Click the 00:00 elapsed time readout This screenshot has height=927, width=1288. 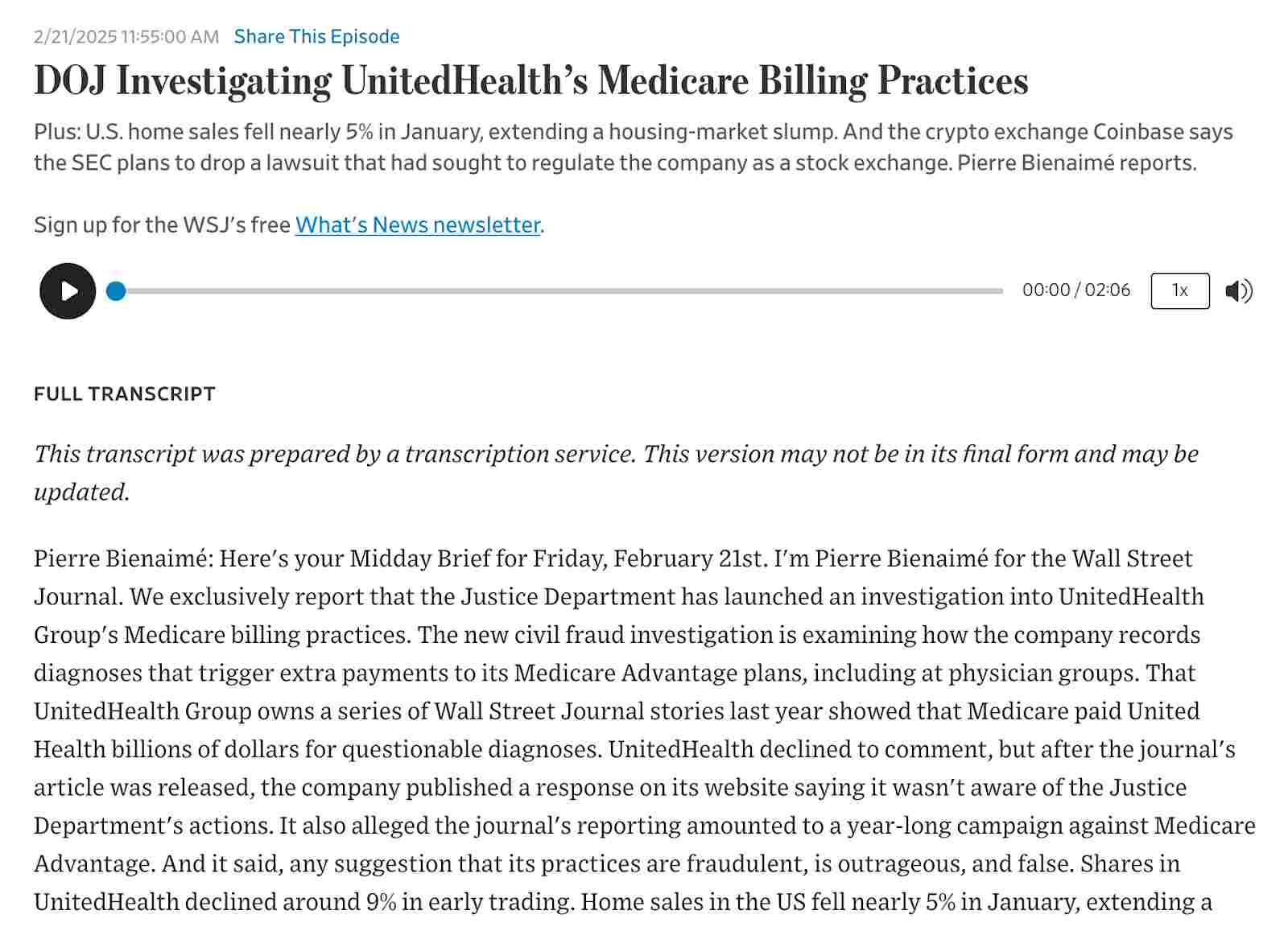[1046, 290]
